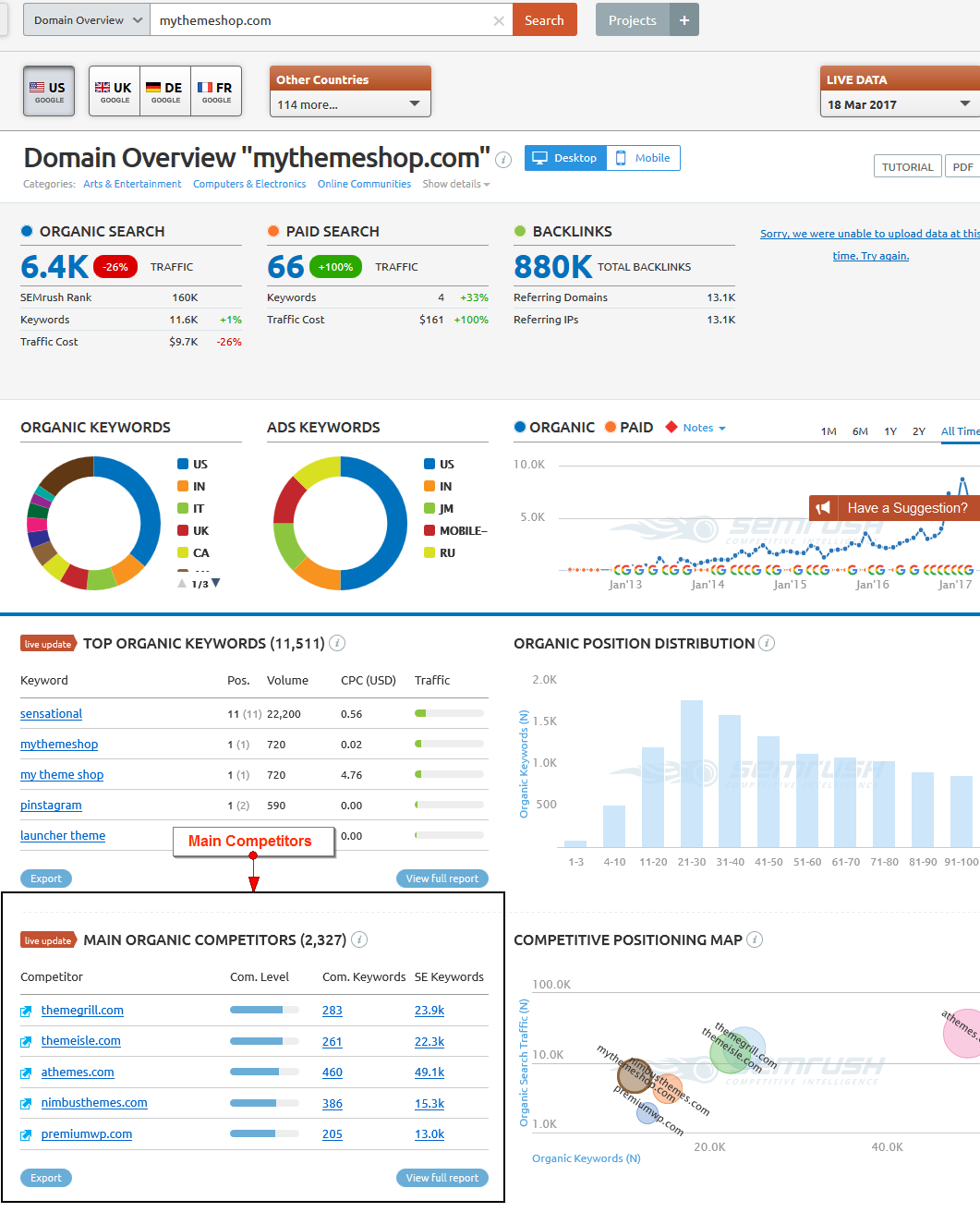The image size is (980, 1212).
Task: Click info icon for Main Organic Competitors
Action: tap(359, 939)
